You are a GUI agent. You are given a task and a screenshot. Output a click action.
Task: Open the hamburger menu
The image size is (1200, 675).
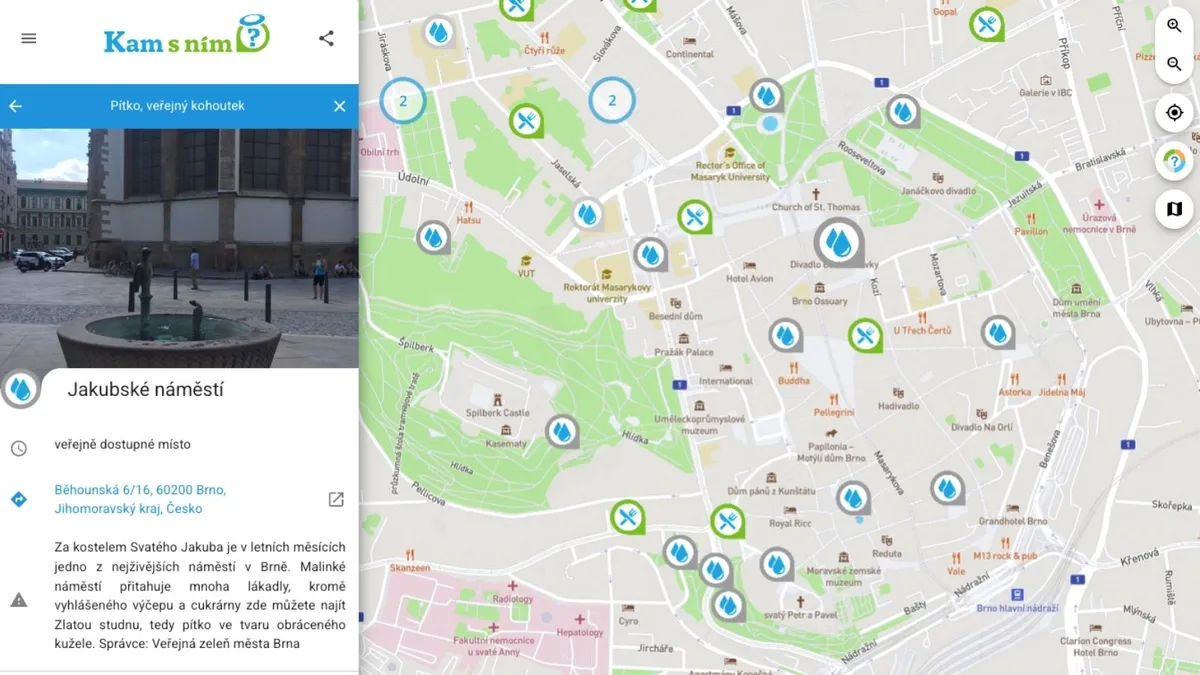pyautogui.click(x=28, y=38)
